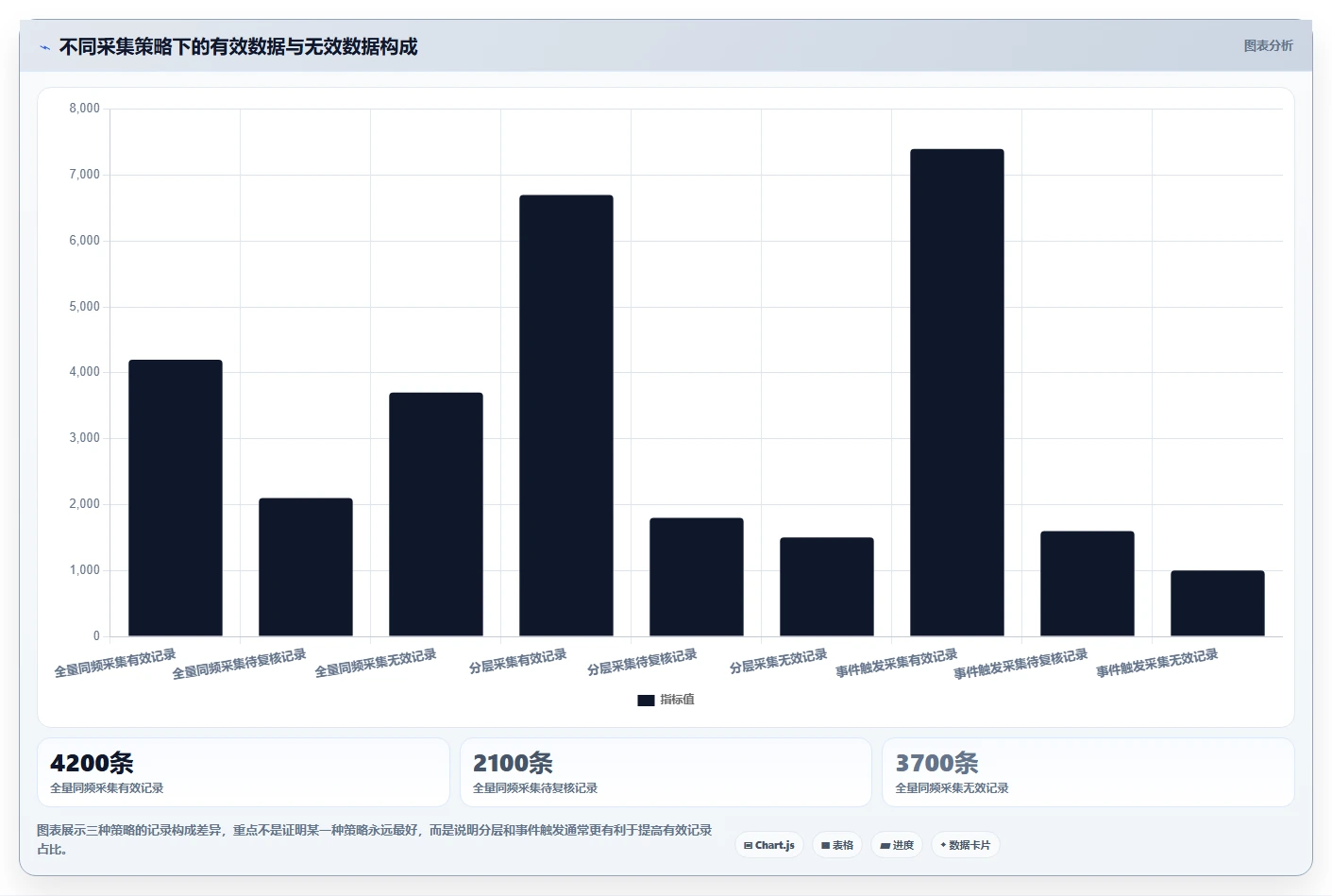Screen dimensions: 1332x896
Task: Click the x-axis label 分层采集无效记录
Action: coord(779,661)
